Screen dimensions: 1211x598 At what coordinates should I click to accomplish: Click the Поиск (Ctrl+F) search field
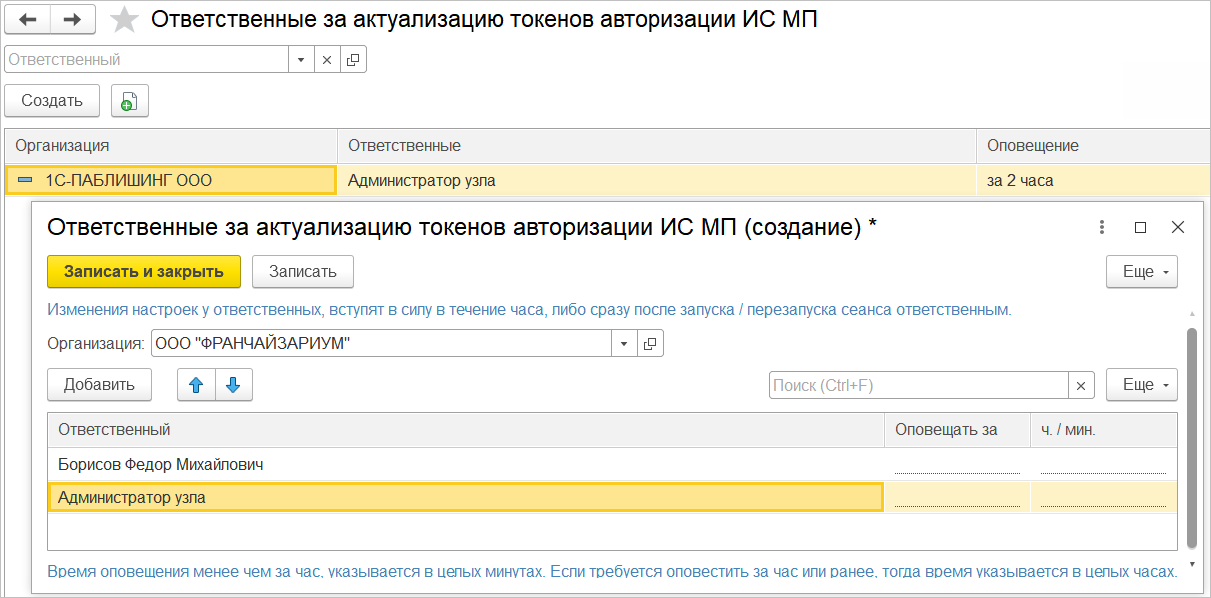tap(918, 385)
